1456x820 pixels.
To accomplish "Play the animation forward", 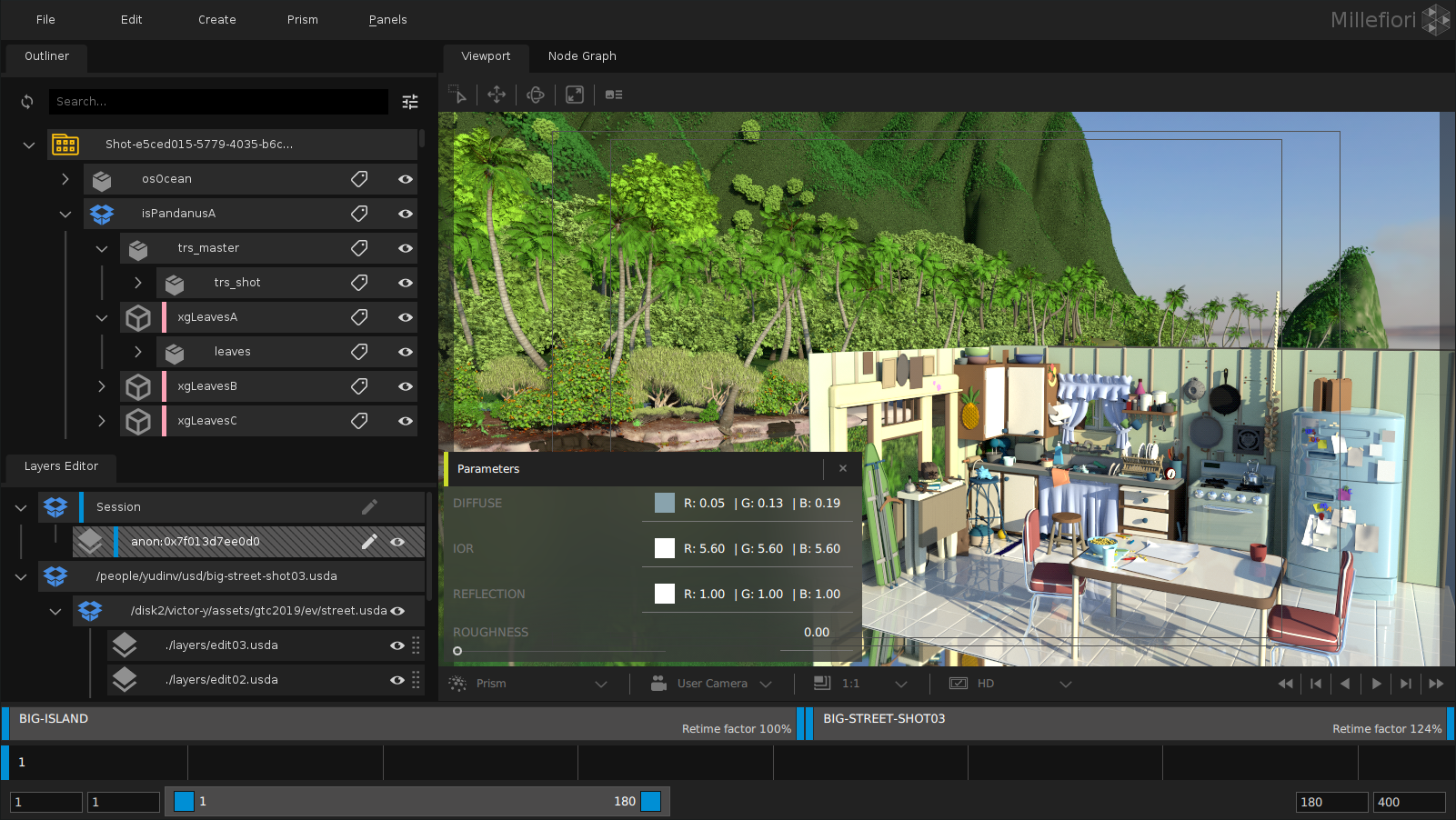I will click(1376, 684).
